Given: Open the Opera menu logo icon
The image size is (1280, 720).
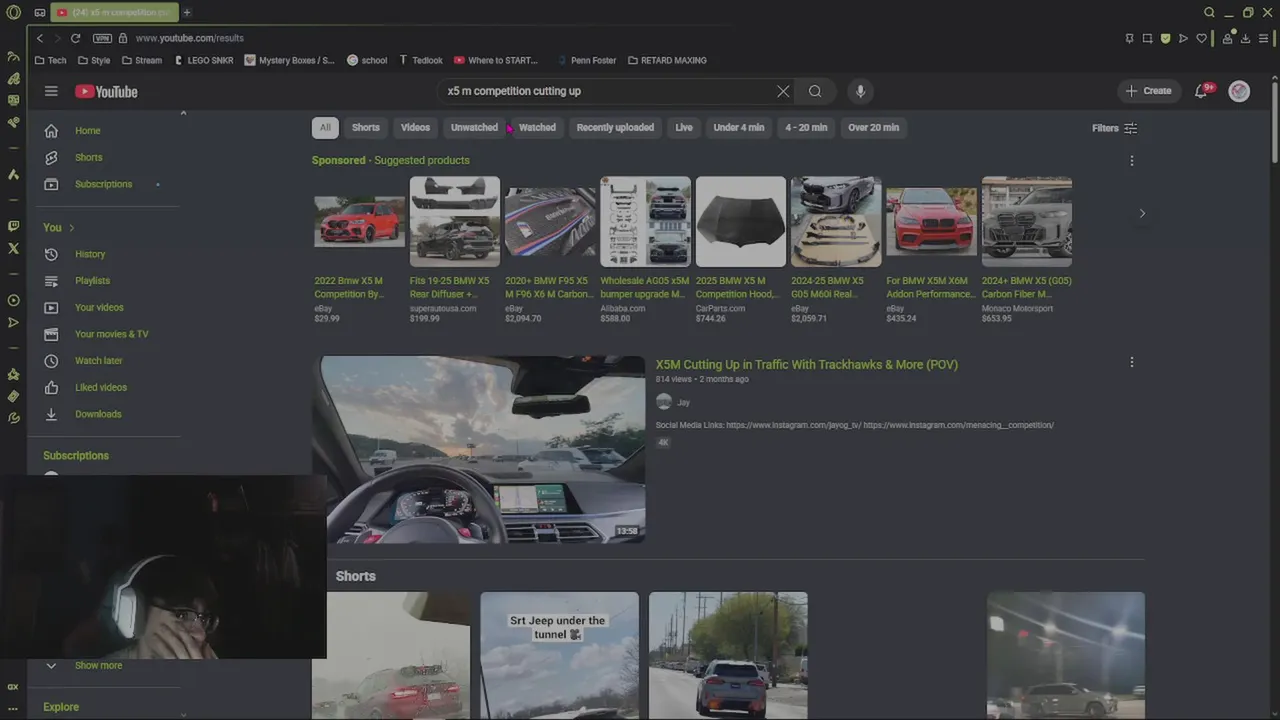Looking at the screenshot, I should [x=13, y=12].
